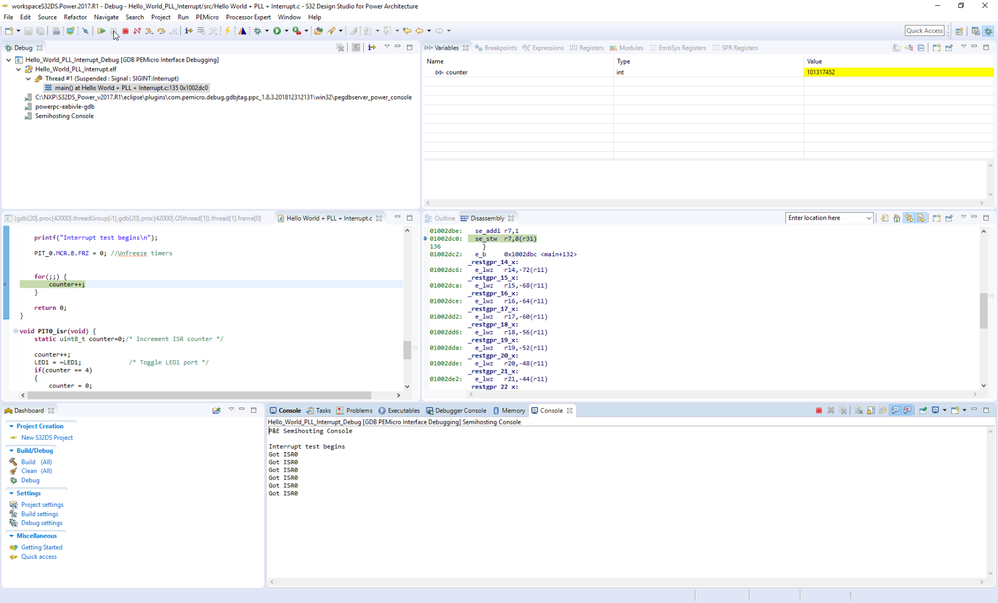The width and height of the screenshot is (998, 603).
Task: Click the Step Over toolbar icon
Action: tap(161, 31)
